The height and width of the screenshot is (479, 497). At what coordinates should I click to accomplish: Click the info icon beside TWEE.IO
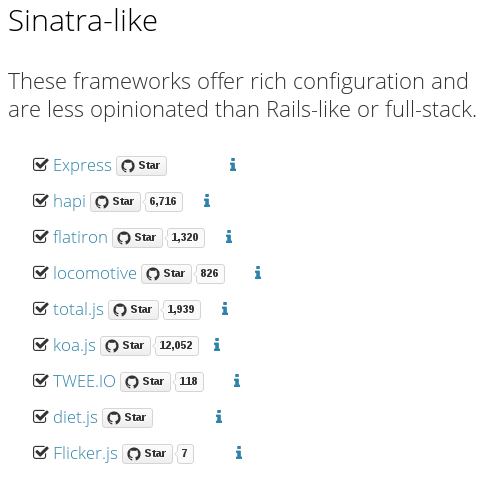pyautogui.click(x=237, y=381)
